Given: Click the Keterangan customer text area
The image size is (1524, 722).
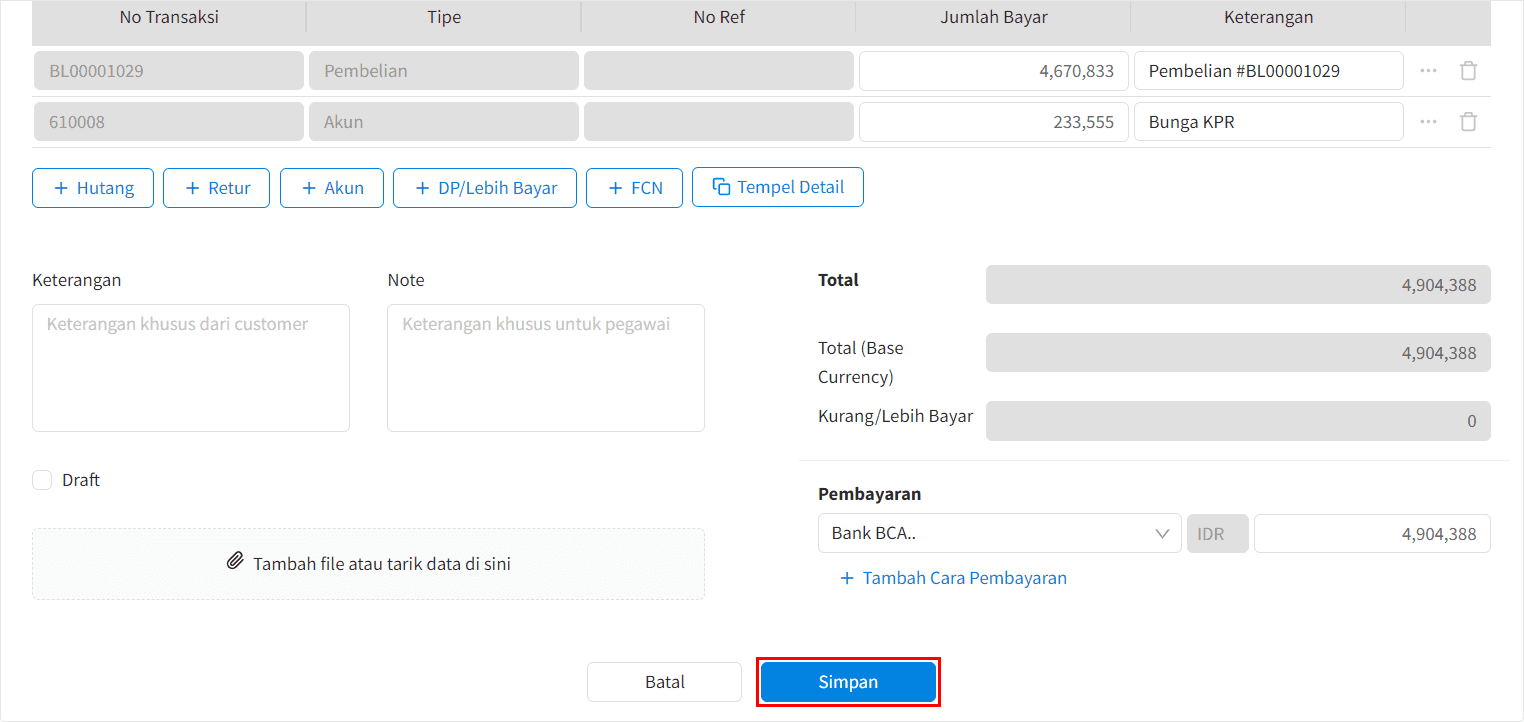Looking at the screenshot, I should [191, 368].
